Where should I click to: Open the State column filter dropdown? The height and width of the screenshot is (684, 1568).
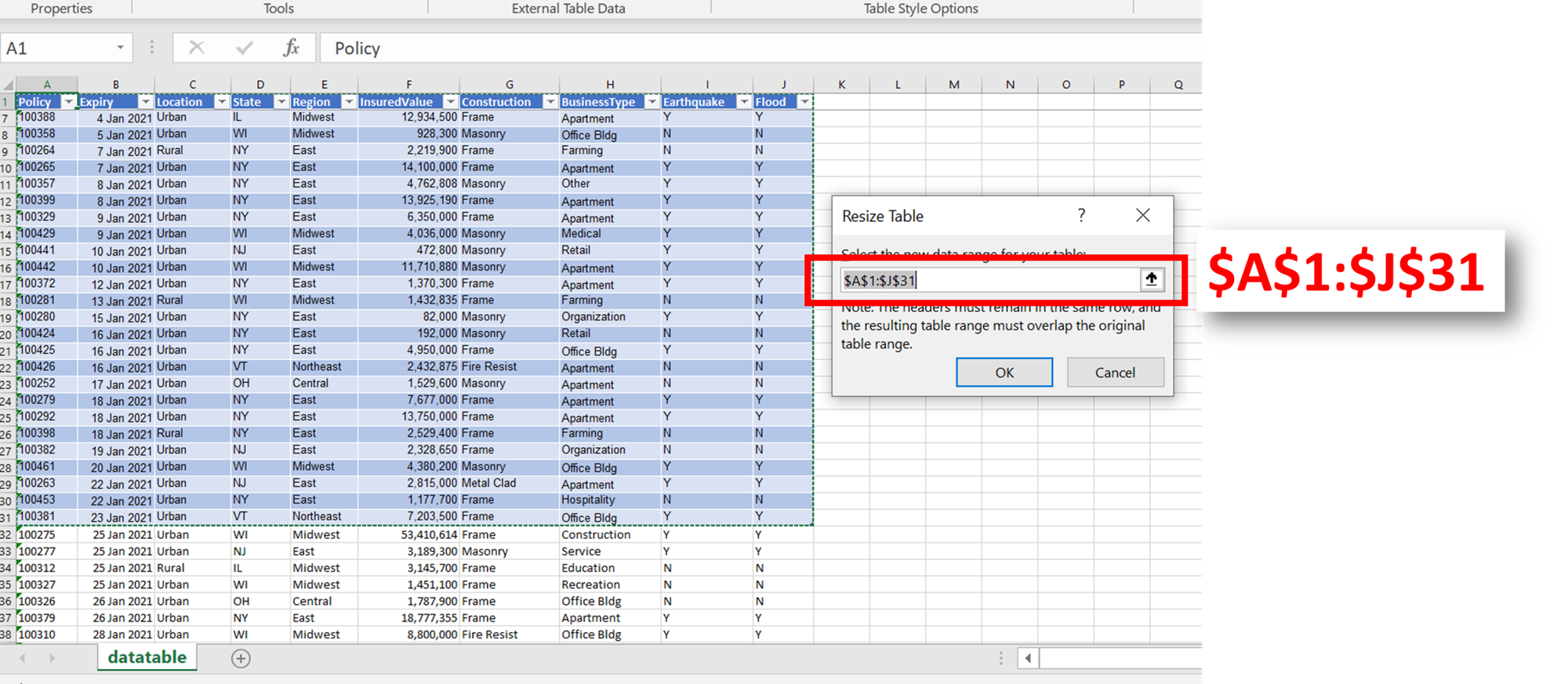coord(281,102)
